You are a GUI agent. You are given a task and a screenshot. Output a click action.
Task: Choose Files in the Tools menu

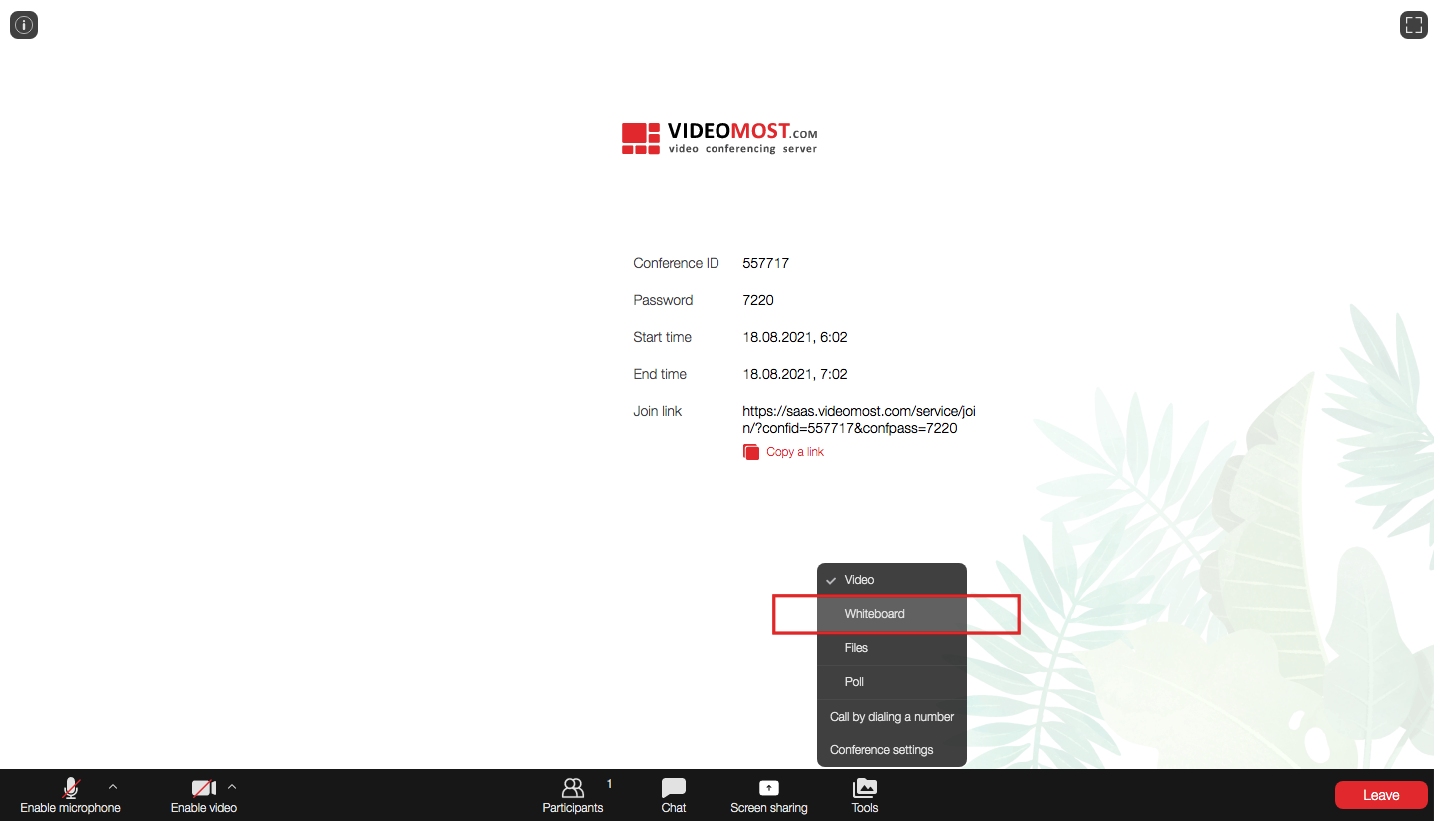(856, 648)
